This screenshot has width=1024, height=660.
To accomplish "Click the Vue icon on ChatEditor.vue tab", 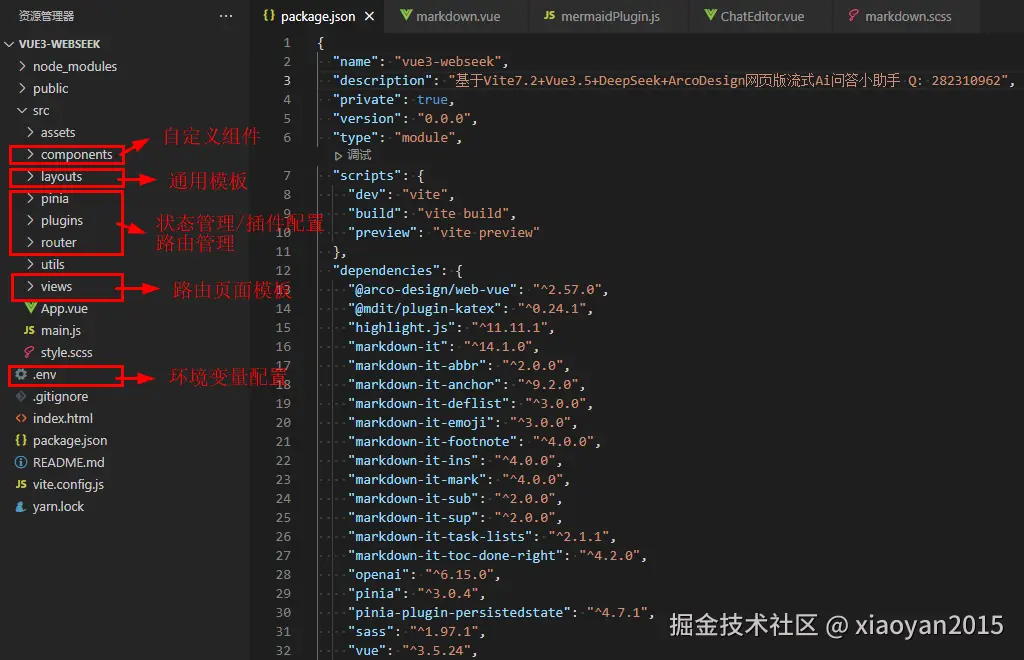I will pyautogui.click(x=711, y=15).
